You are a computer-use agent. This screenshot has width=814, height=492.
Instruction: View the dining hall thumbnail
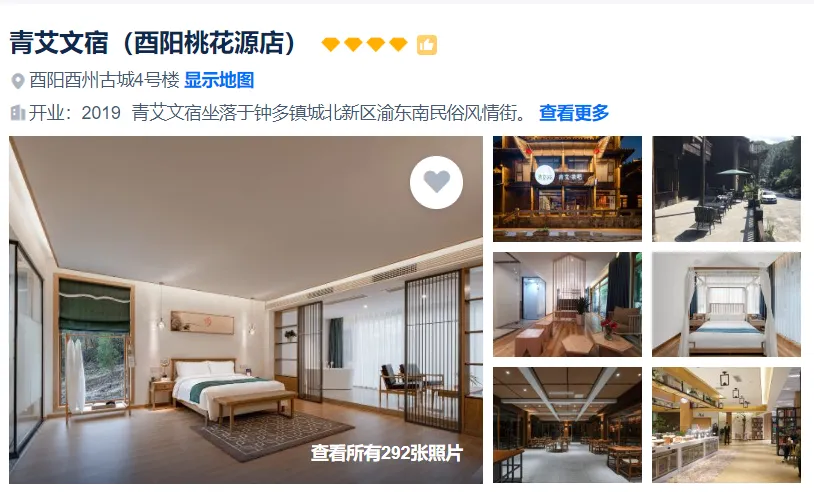[x=567, y=425]
